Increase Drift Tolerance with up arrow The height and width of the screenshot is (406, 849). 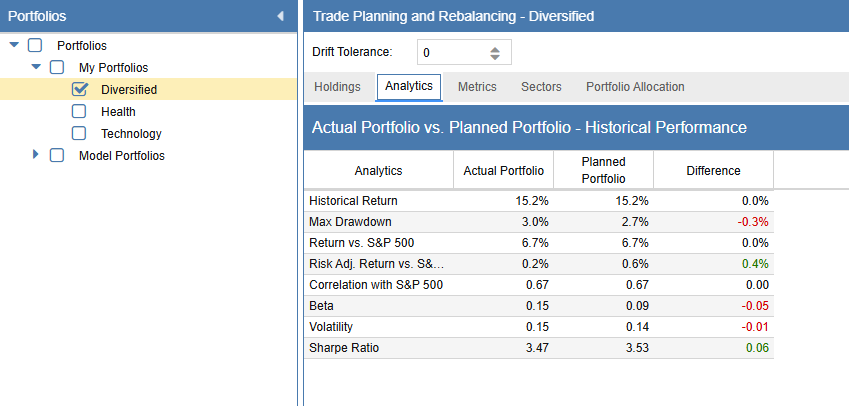[495, 48]
